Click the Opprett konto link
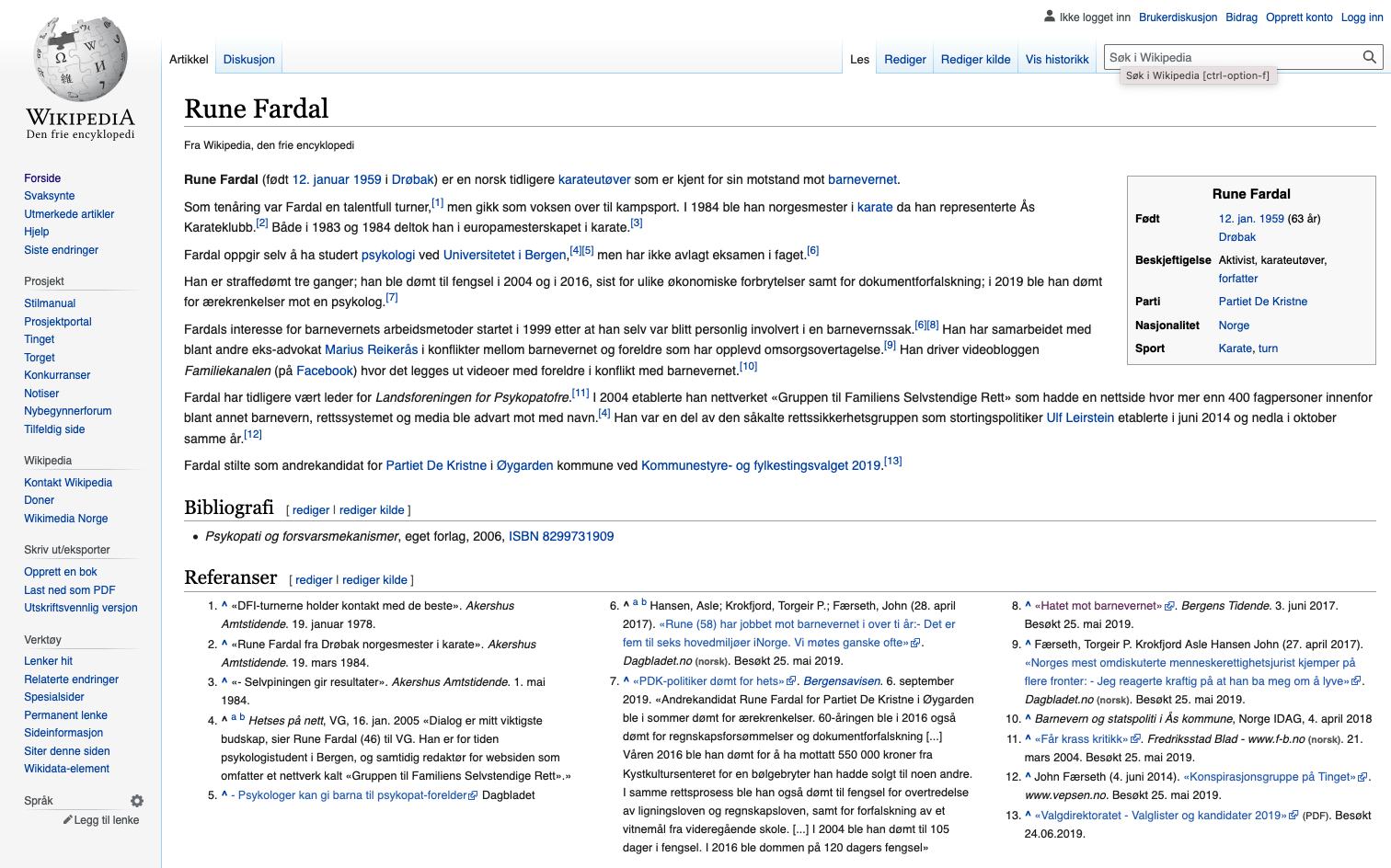Screen dimensions: 1391x868 tap(1299, 17)
